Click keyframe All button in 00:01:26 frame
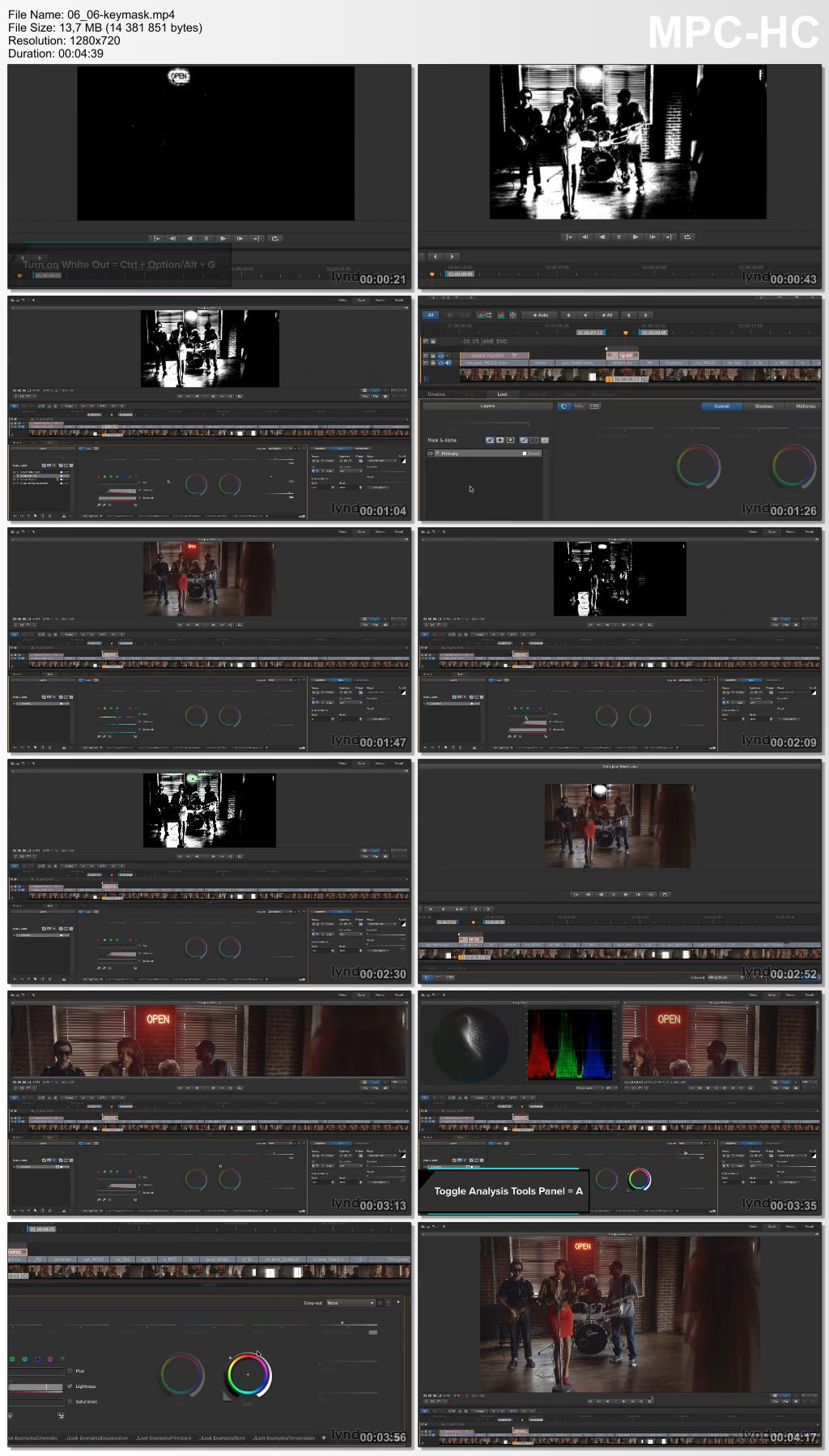The height and width of the screenshot is (1456, 829). [606, 315]
